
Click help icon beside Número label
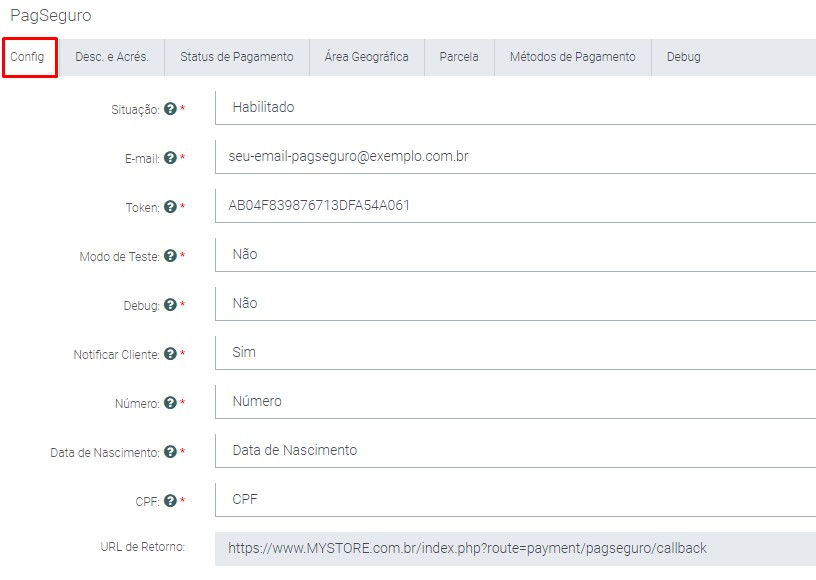[x=170, y=403]
